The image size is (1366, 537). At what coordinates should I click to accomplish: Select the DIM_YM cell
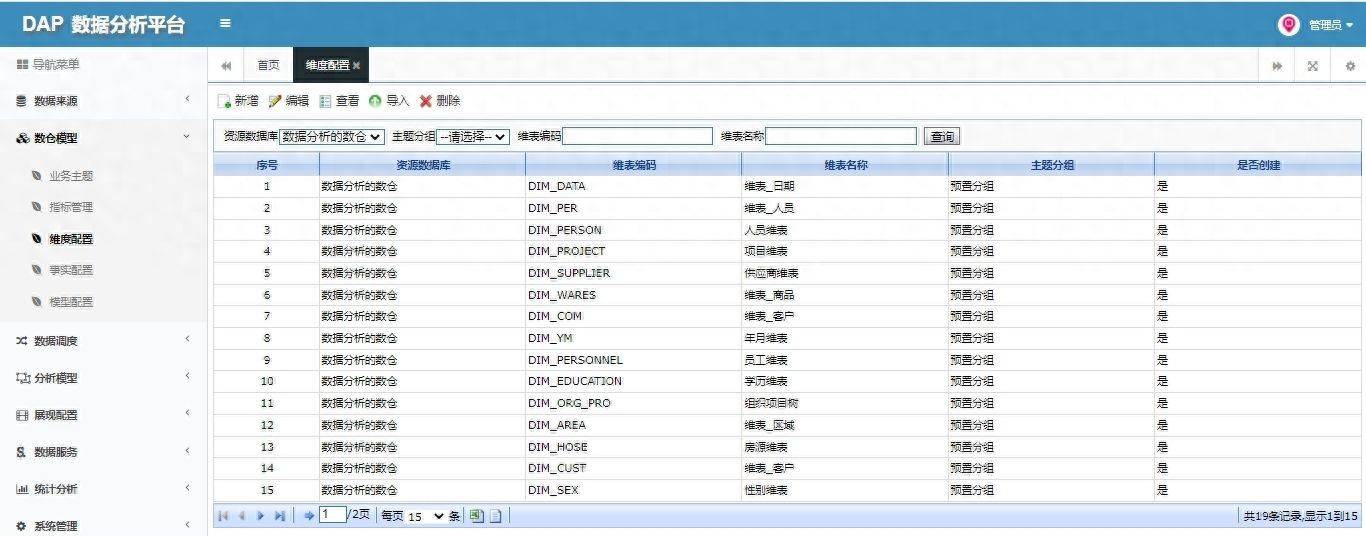[x=634, y=338]
